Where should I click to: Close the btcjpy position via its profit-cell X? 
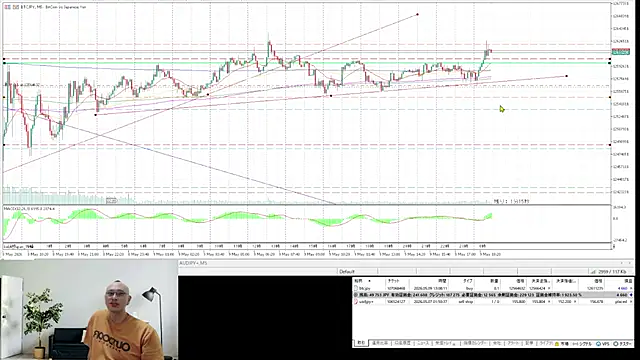tap(631, 288)
